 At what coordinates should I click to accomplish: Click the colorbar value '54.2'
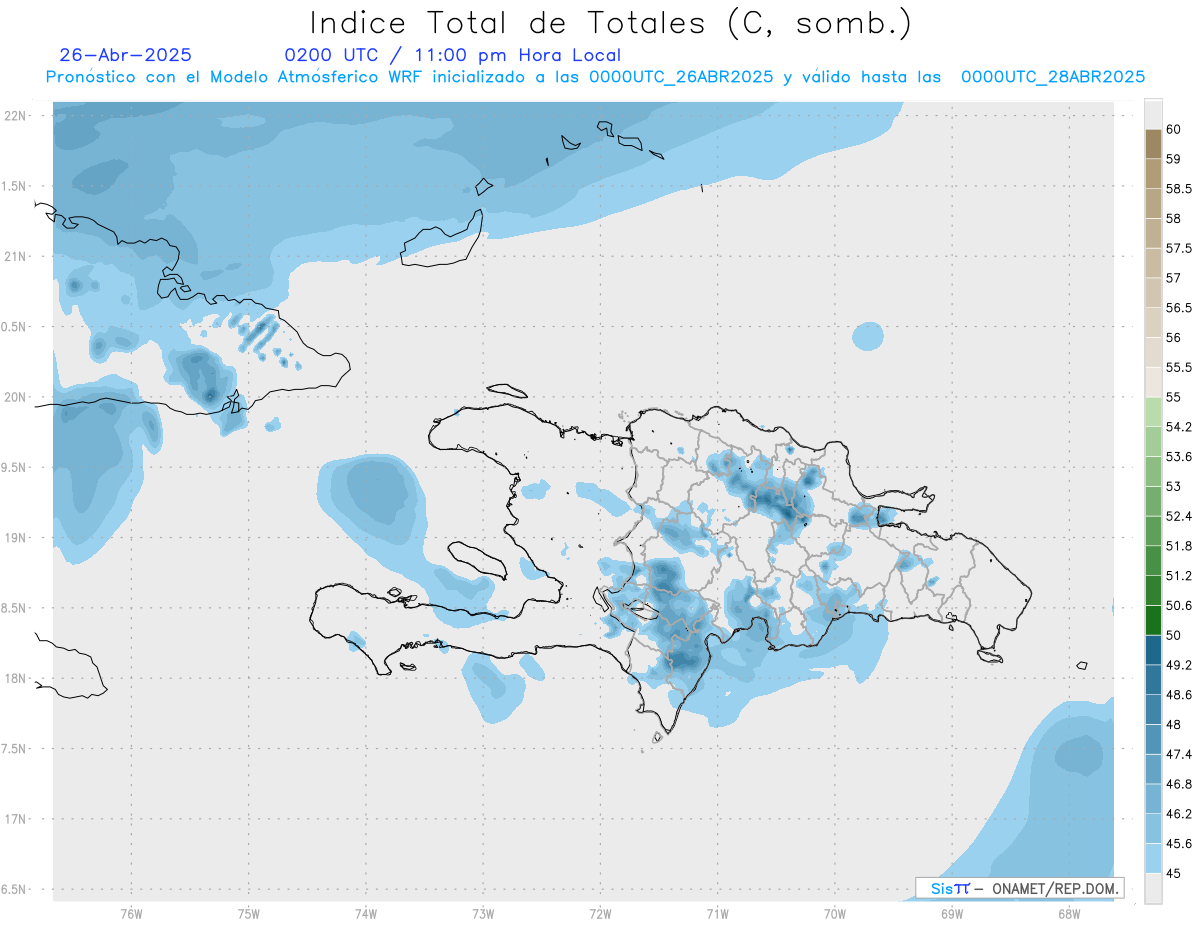coord(1179,427)
